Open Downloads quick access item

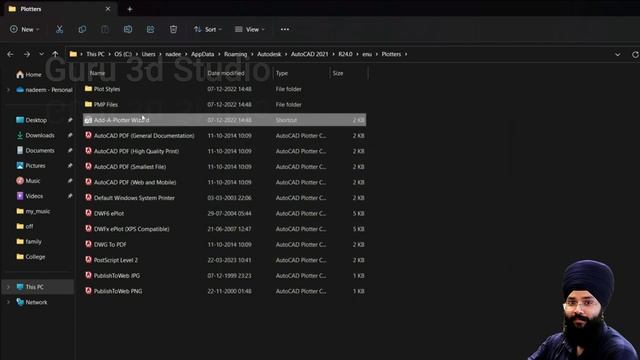(36, 135)
